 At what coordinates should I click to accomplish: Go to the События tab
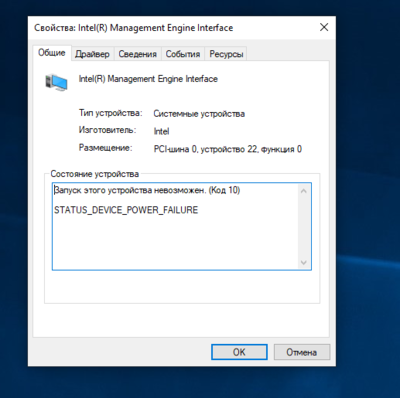(x=183, y=54)
